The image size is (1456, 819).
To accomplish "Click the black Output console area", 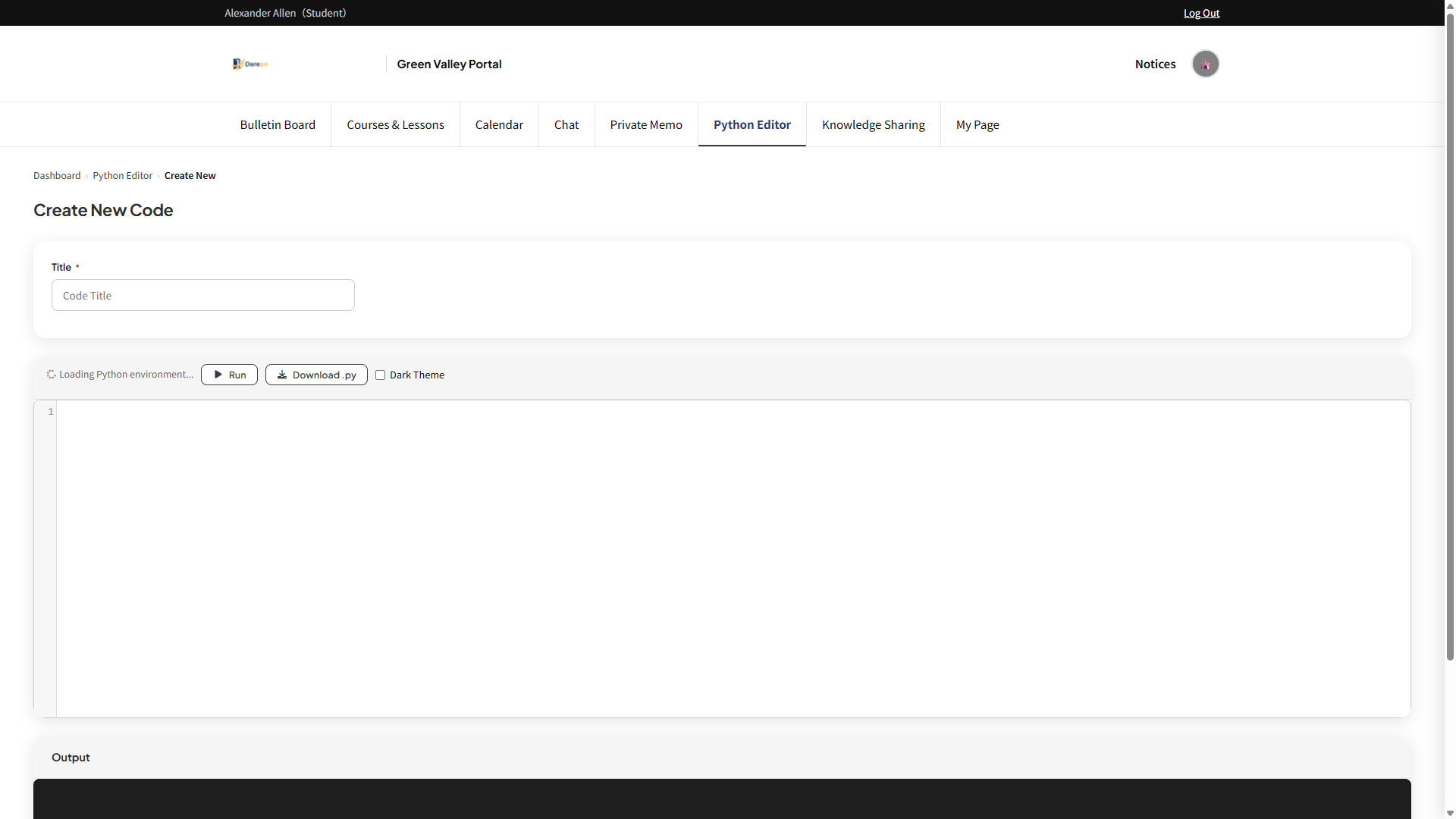I will (722, 799).
